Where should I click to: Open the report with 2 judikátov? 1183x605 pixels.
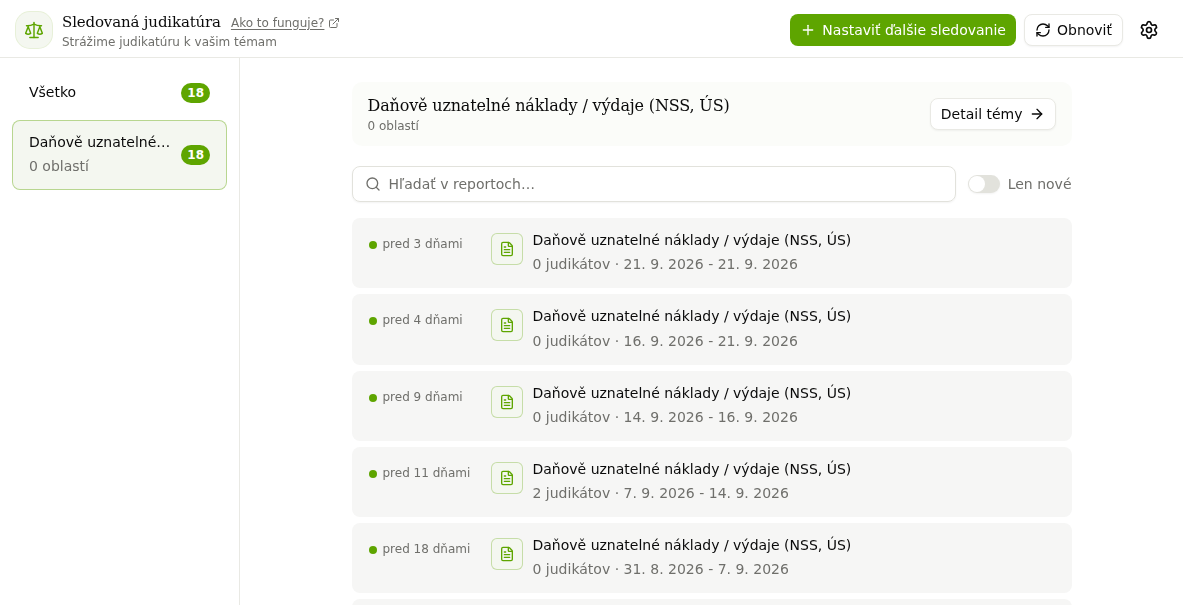point(711,481)
